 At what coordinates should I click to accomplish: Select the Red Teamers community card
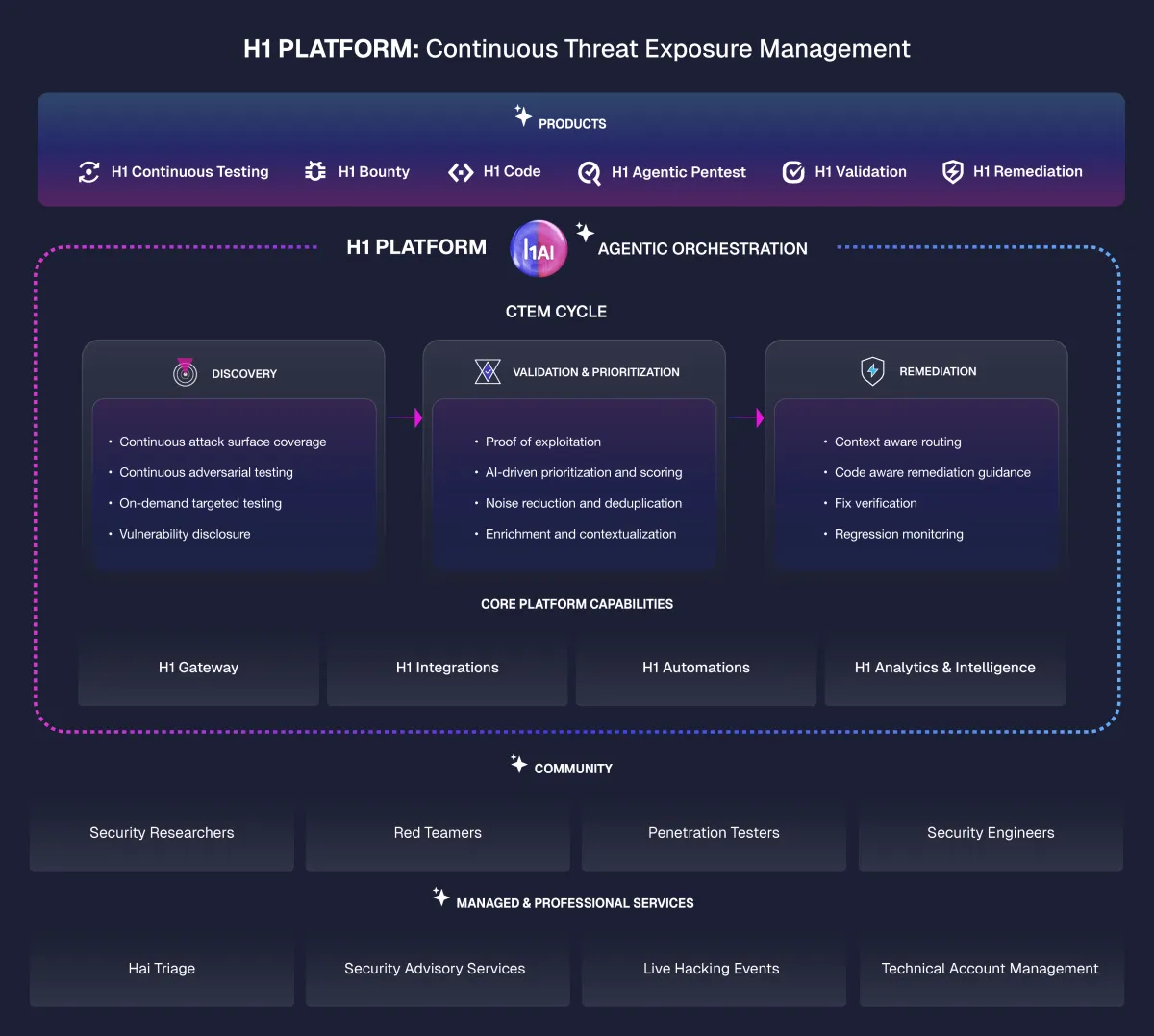click(x=438, y=833)
